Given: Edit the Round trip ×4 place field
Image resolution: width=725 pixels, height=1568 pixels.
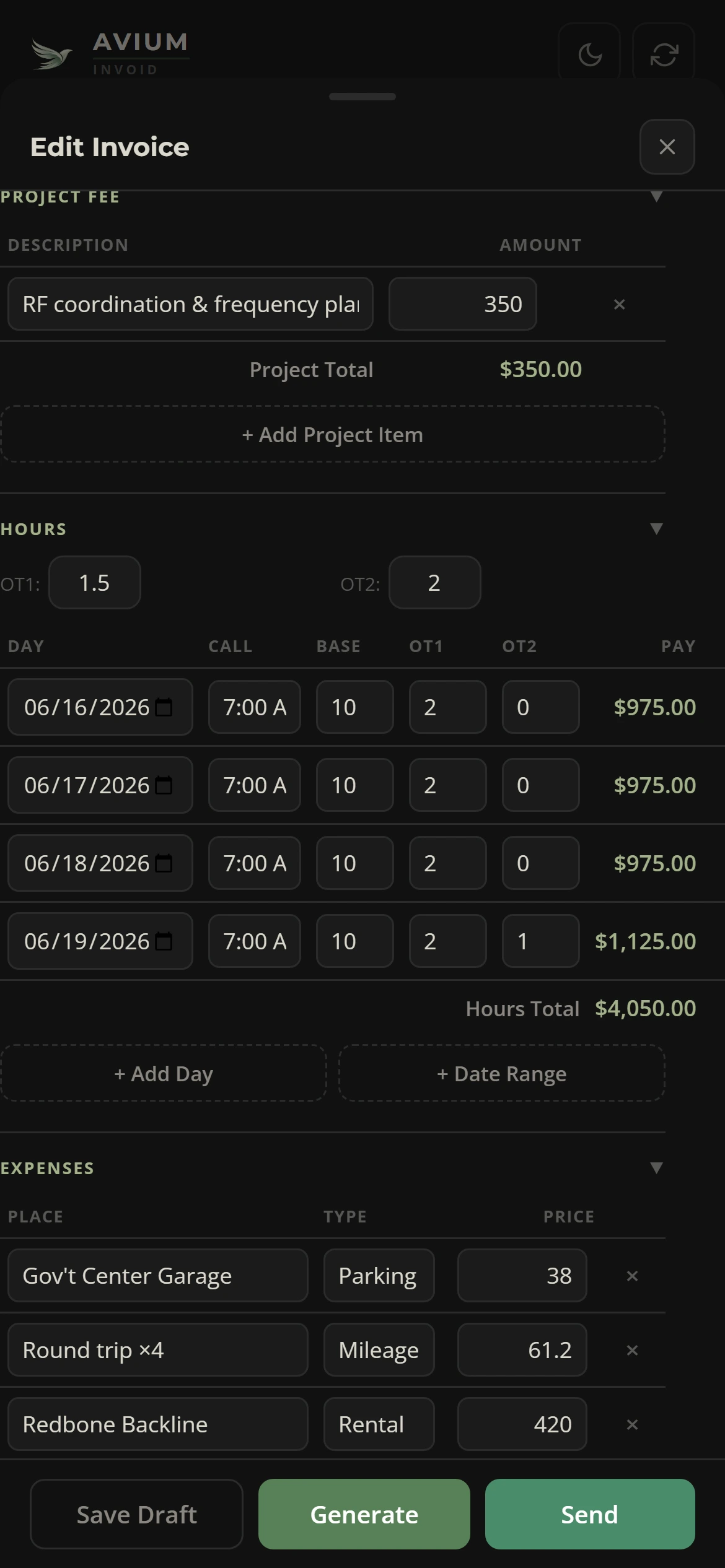Looking at the screenshot, I should pos(158,1350).
